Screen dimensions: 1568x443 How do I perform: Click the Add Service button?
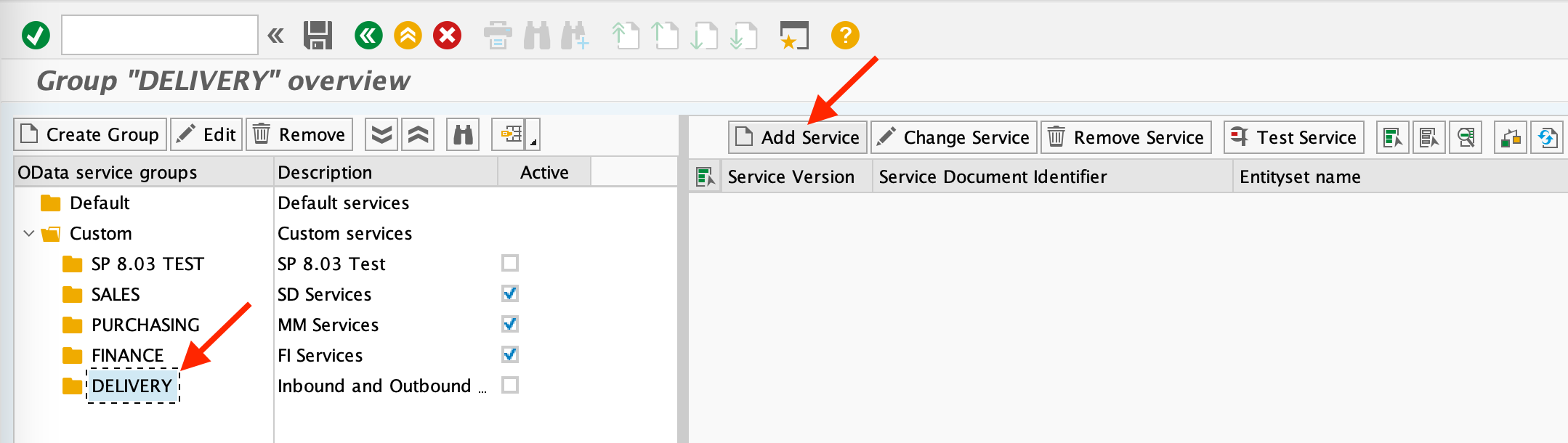coord(797,137)
